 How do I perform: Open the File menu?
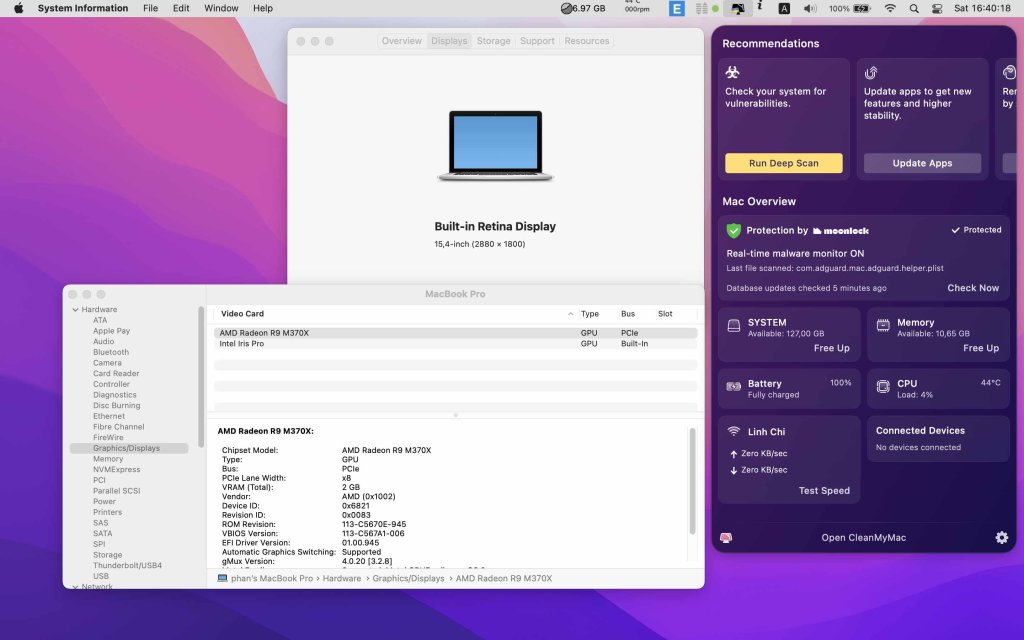(150, 8)
